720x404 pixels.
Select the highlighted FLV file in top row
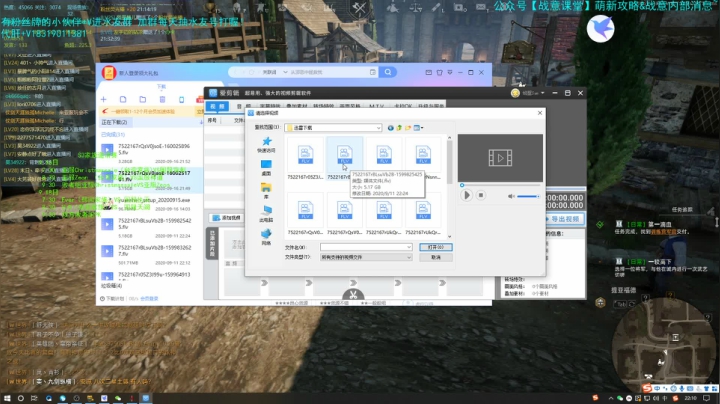click(344, 158)
